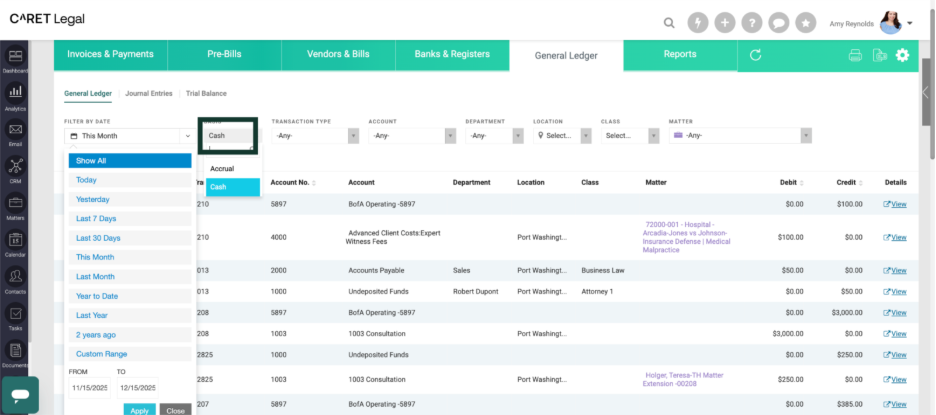This screenshot has width=936, height=415.
Task: Select Show All date option
Action: 130,161
